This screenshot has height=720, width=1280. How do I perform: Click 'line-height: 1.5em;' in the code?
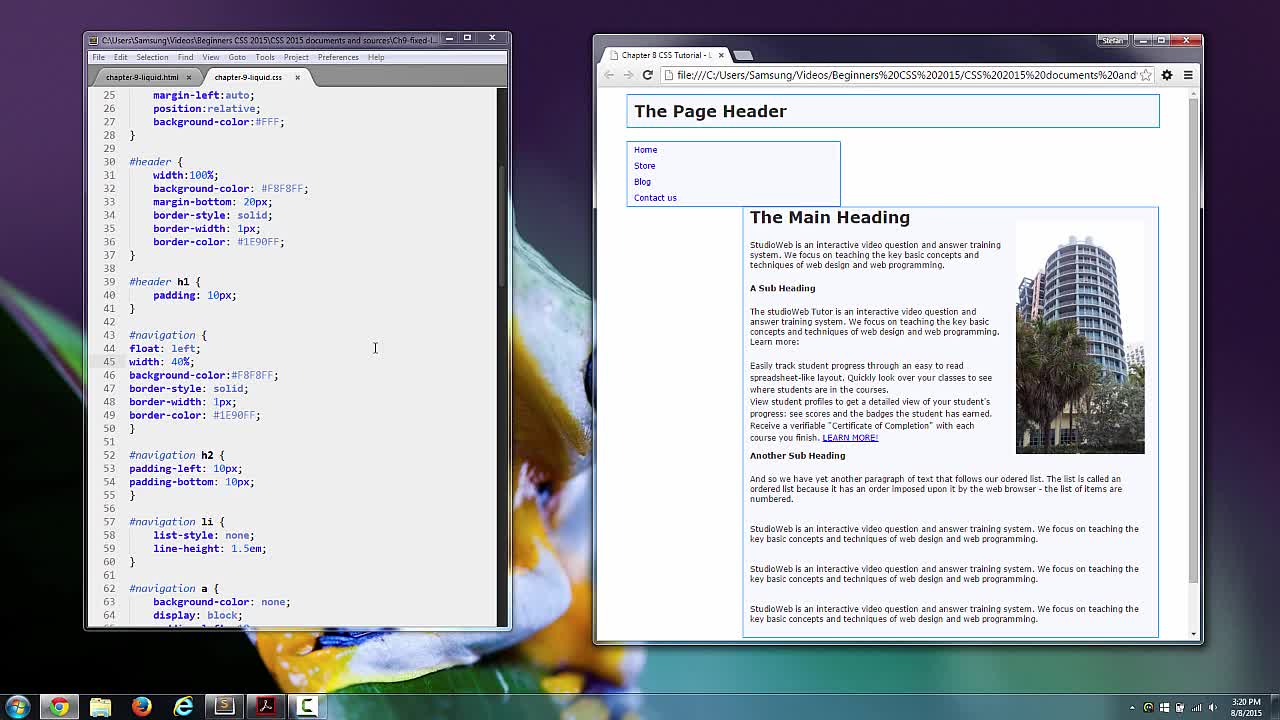[210, 549]
